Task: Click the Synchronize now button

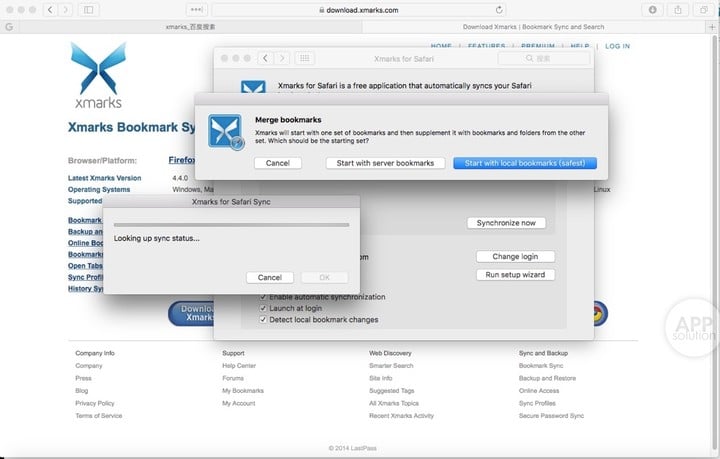Action: (x=506, y=223)
